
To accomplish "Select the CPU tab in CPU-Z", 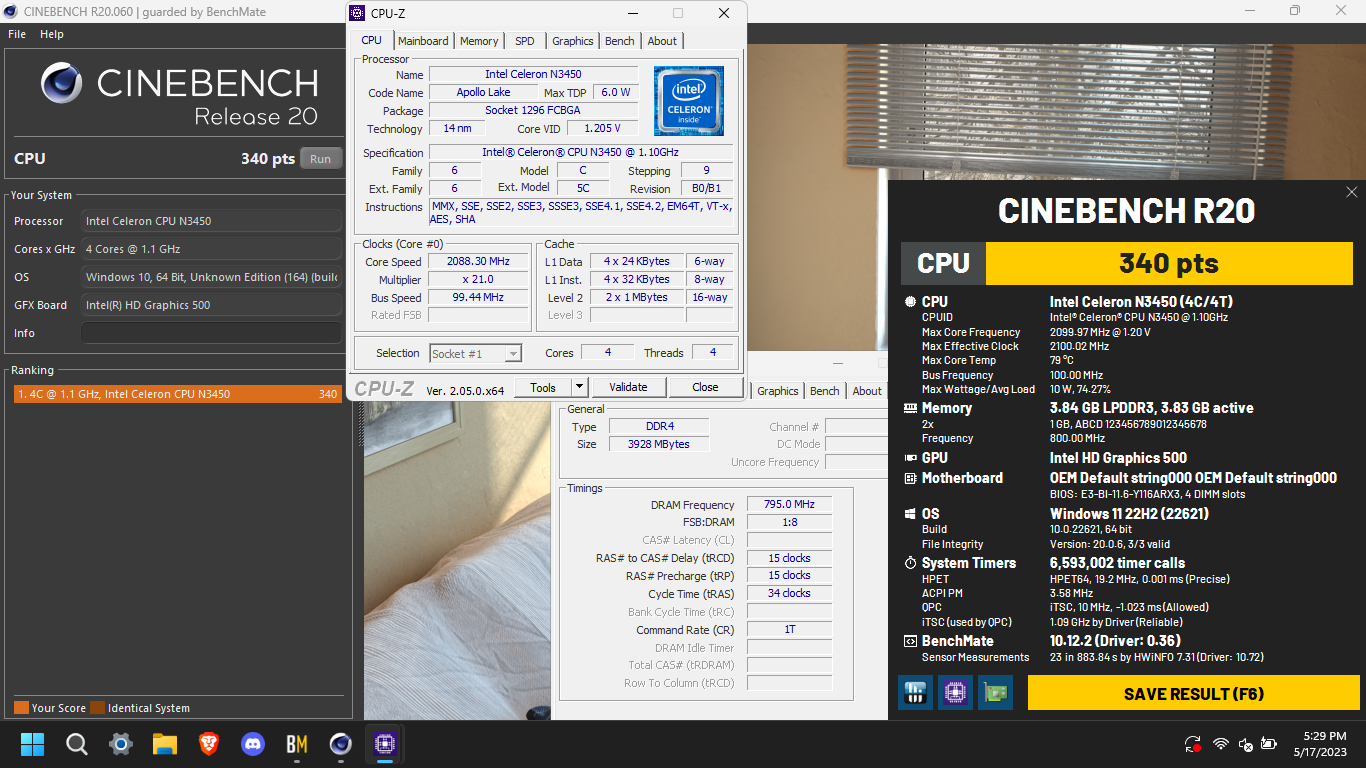I will point(371,40).
